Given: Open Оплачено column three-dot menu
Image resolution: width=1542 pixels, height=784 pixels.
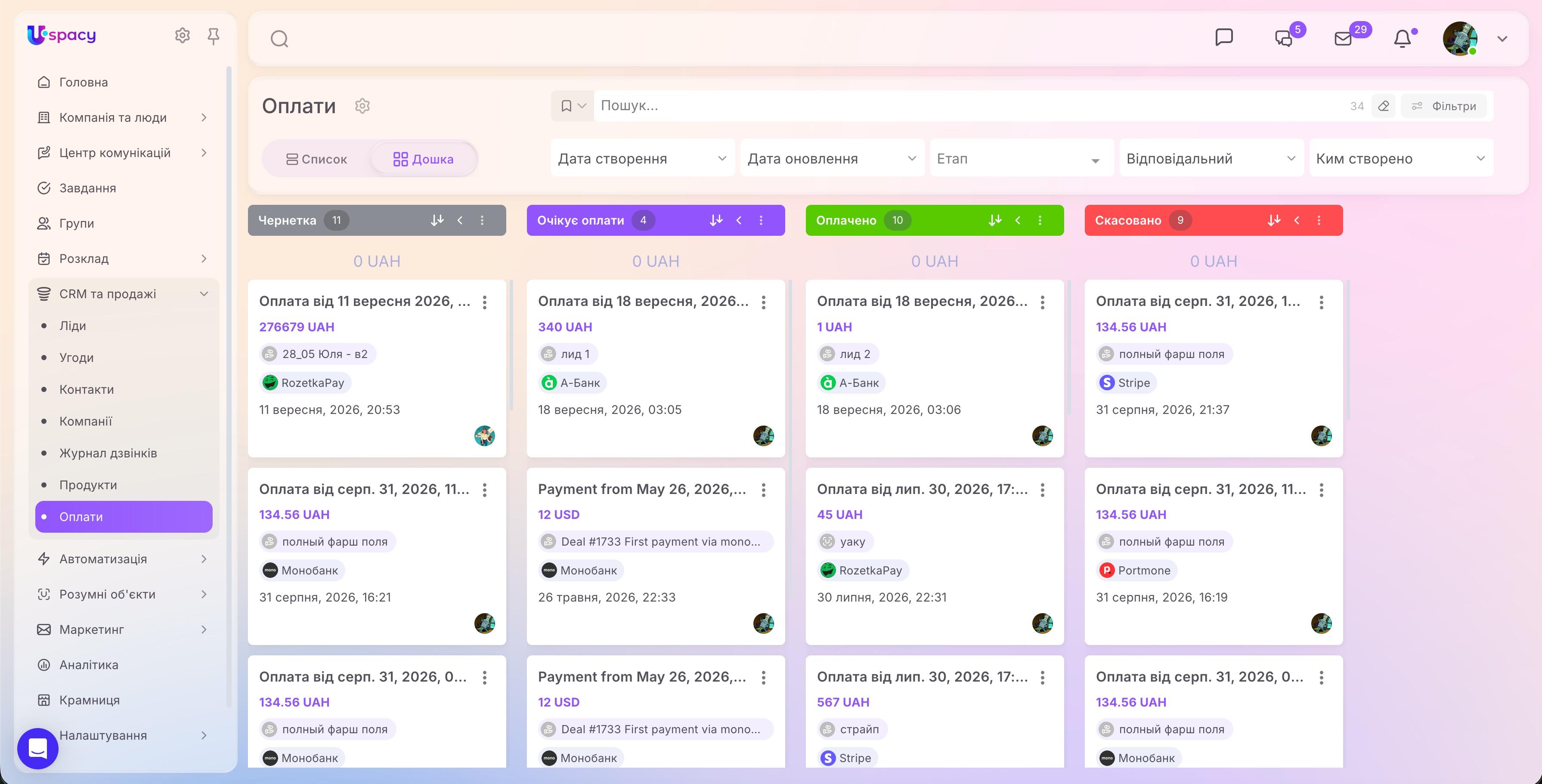Looking at the screenshot, I should coord(1040,220).
